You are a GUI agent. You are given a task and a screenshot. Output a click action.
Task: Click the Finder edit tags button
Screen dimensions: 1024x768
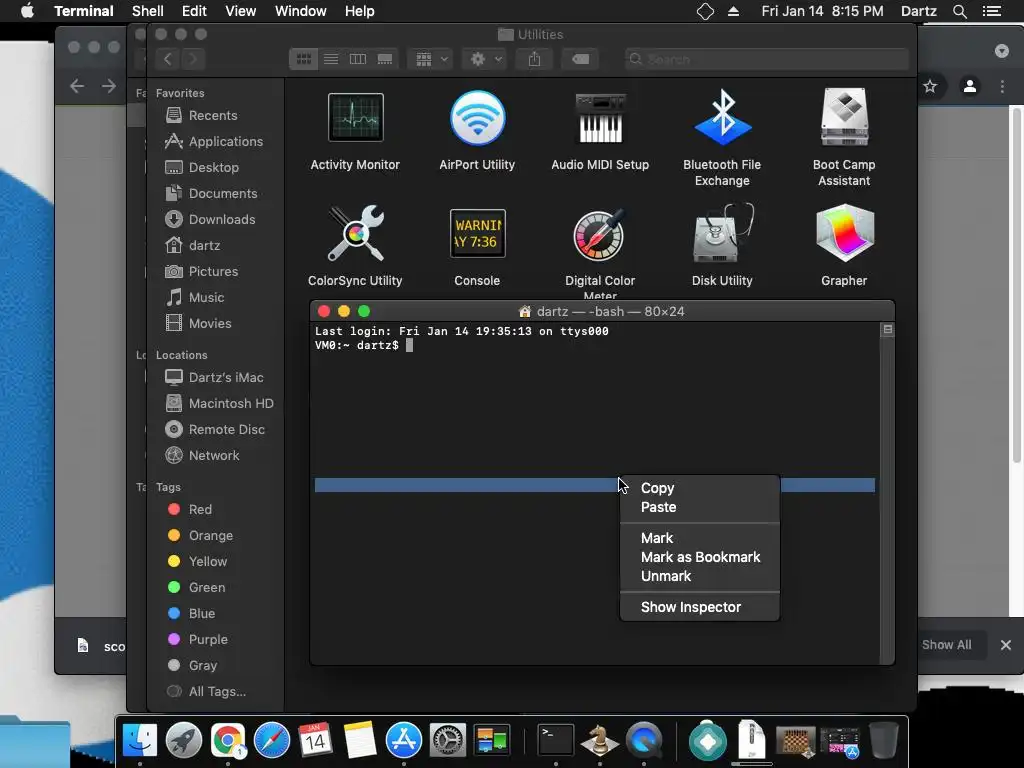pyautogui.click(x=580, y=59)
